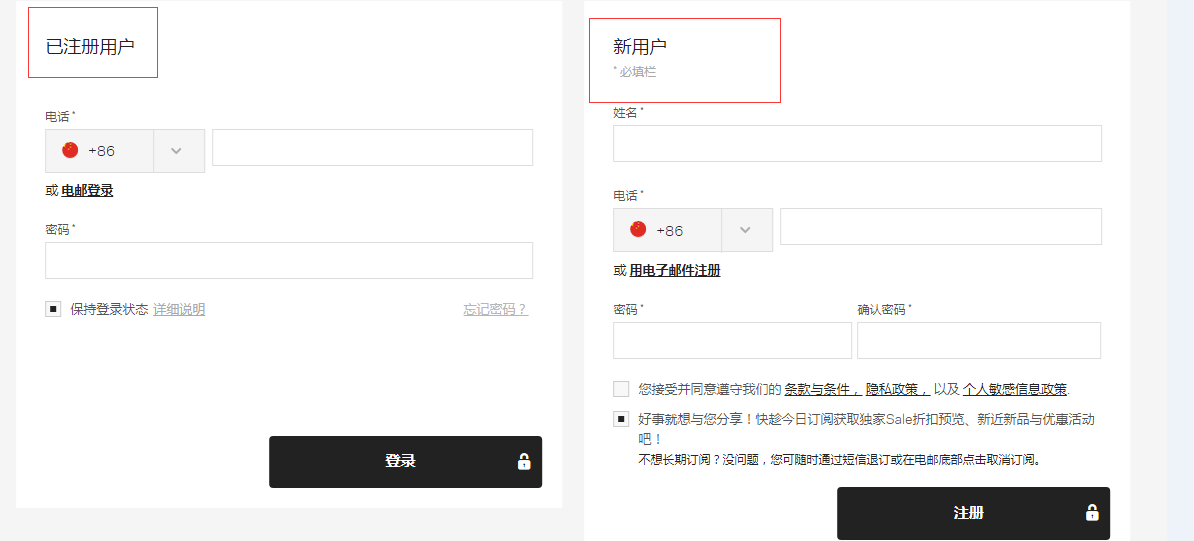Toggle the 保持登录状态 checkbox
Viewport: 1194px width, 541px height.
point(53,309)
